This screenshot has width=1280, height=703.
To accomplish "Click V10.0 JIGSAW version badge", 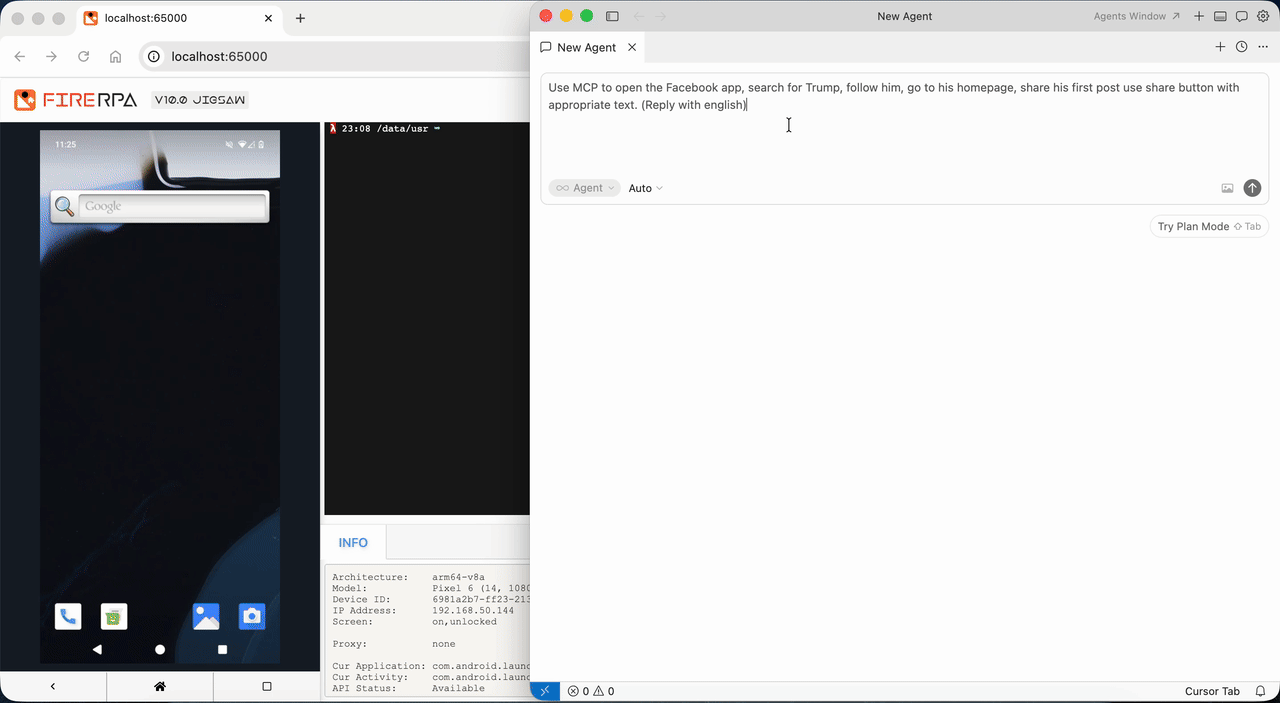I will [200, 100].
